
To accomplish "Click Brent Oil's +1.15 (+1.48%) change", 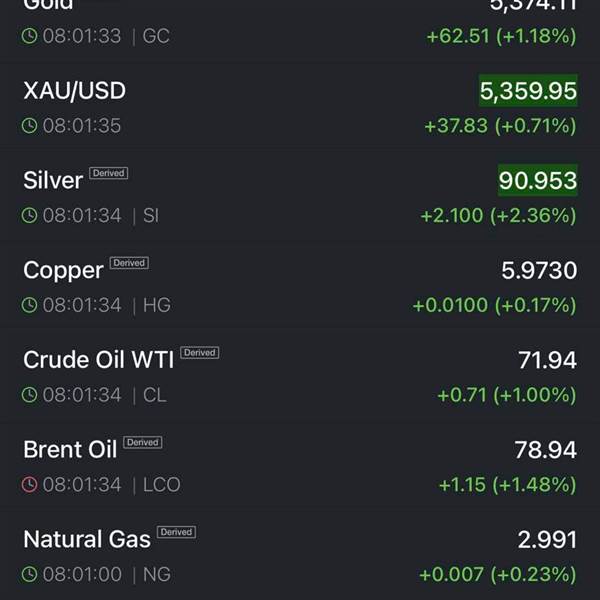I will [x=507, y=485].
